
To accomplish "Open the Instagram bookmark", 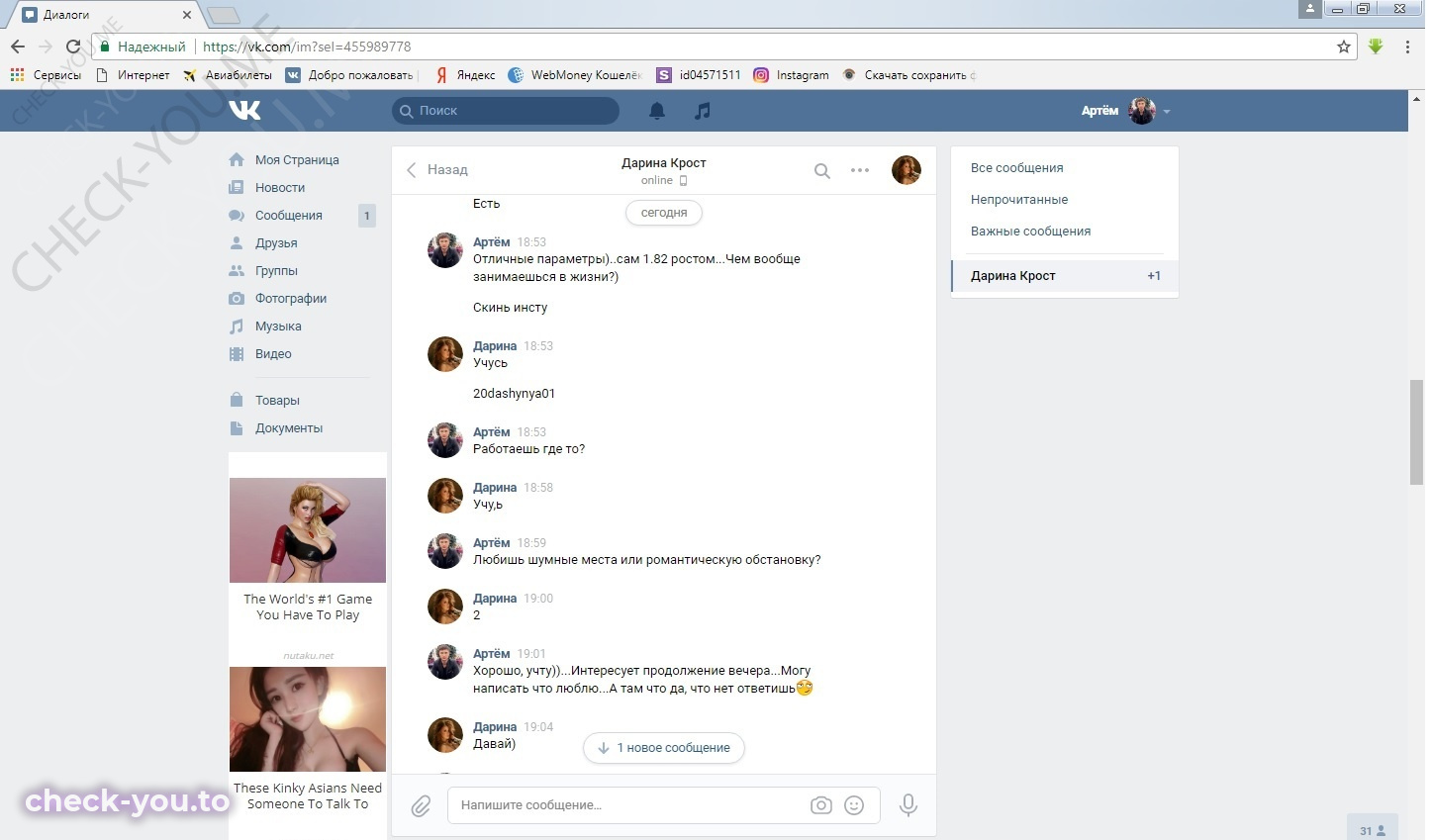I will coord(792,75).
